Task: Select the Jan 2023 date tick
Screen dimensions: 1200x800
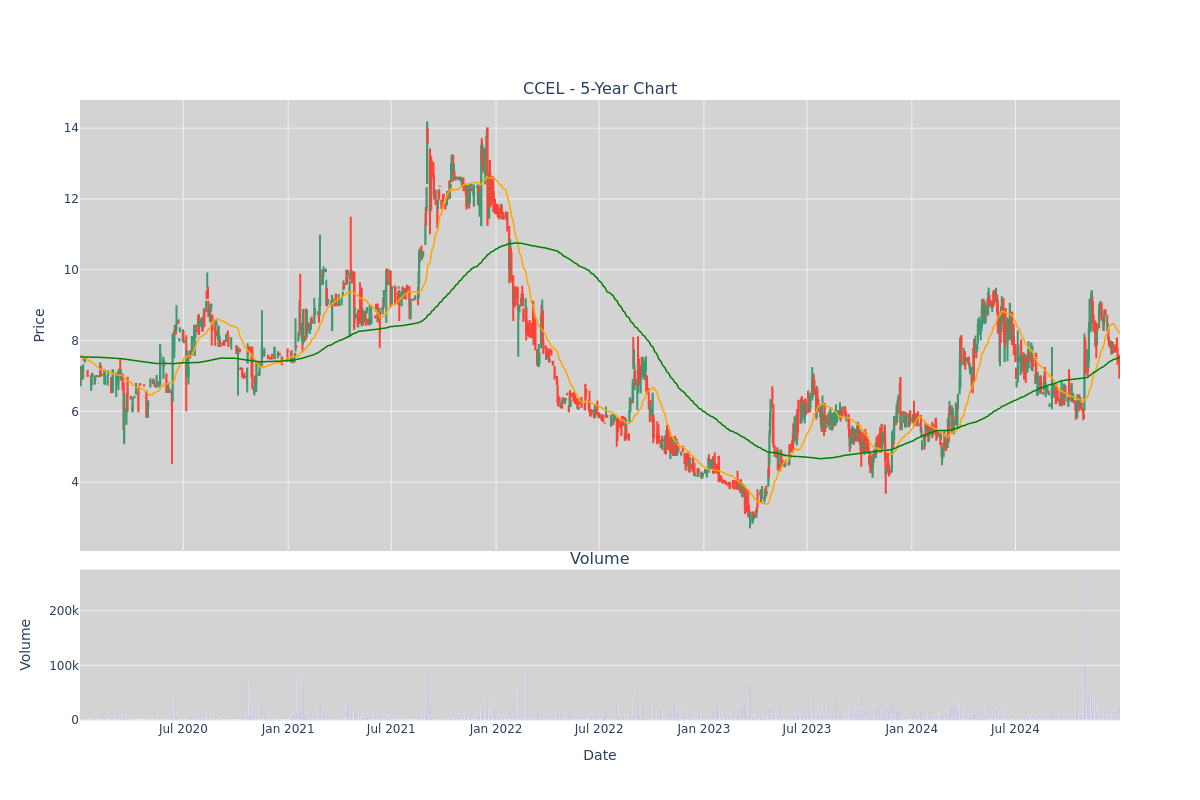Action: pos(704,729)
